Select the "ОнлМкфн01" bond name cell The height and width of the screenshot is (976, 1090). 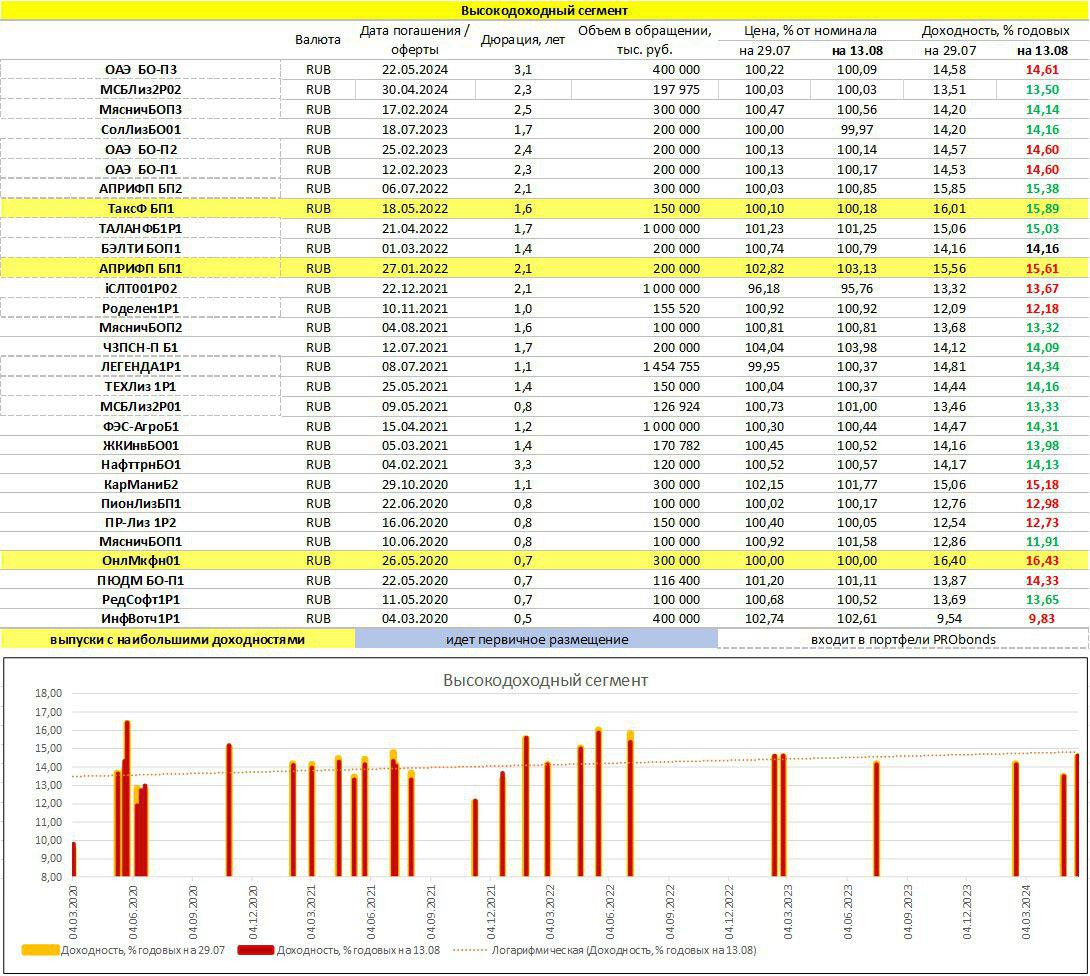pyautogui.click(x=142, y=561)
